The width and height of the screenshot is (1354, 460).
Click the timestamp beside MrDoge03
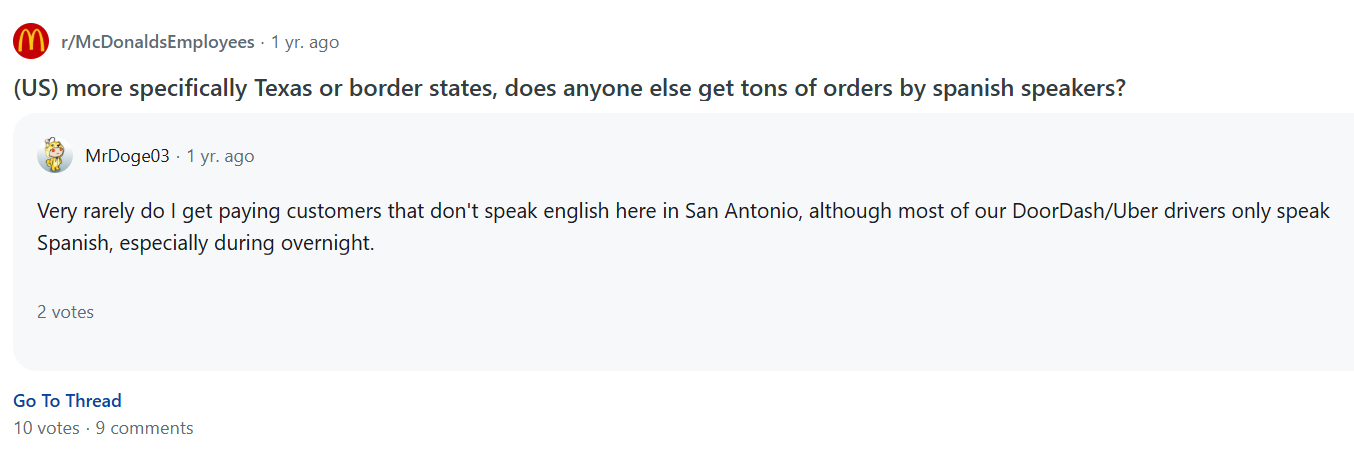(x=220, y=156)
